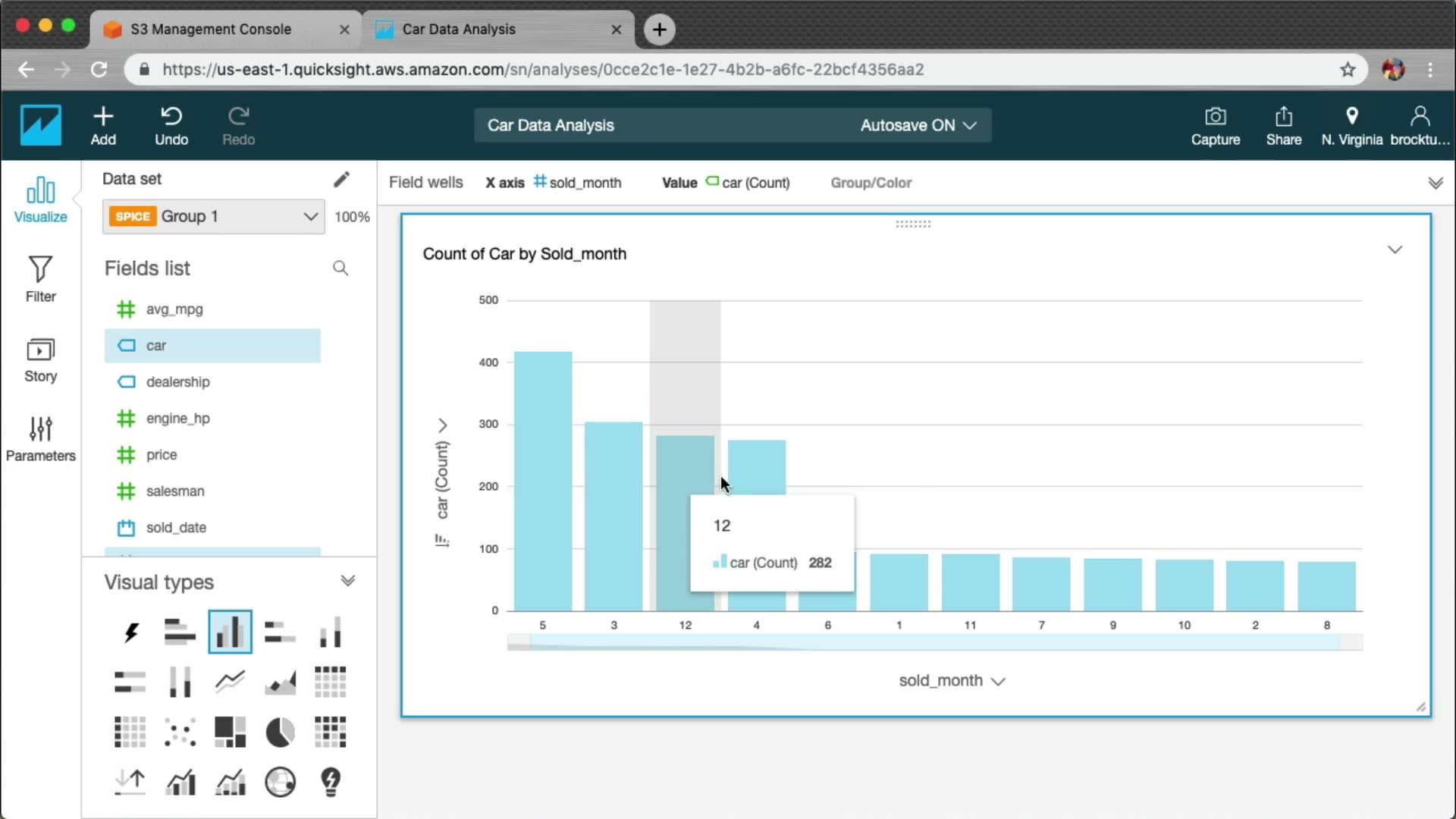Click the Undo button
Screen dimensions: 1456x819
tap(171, 125)
